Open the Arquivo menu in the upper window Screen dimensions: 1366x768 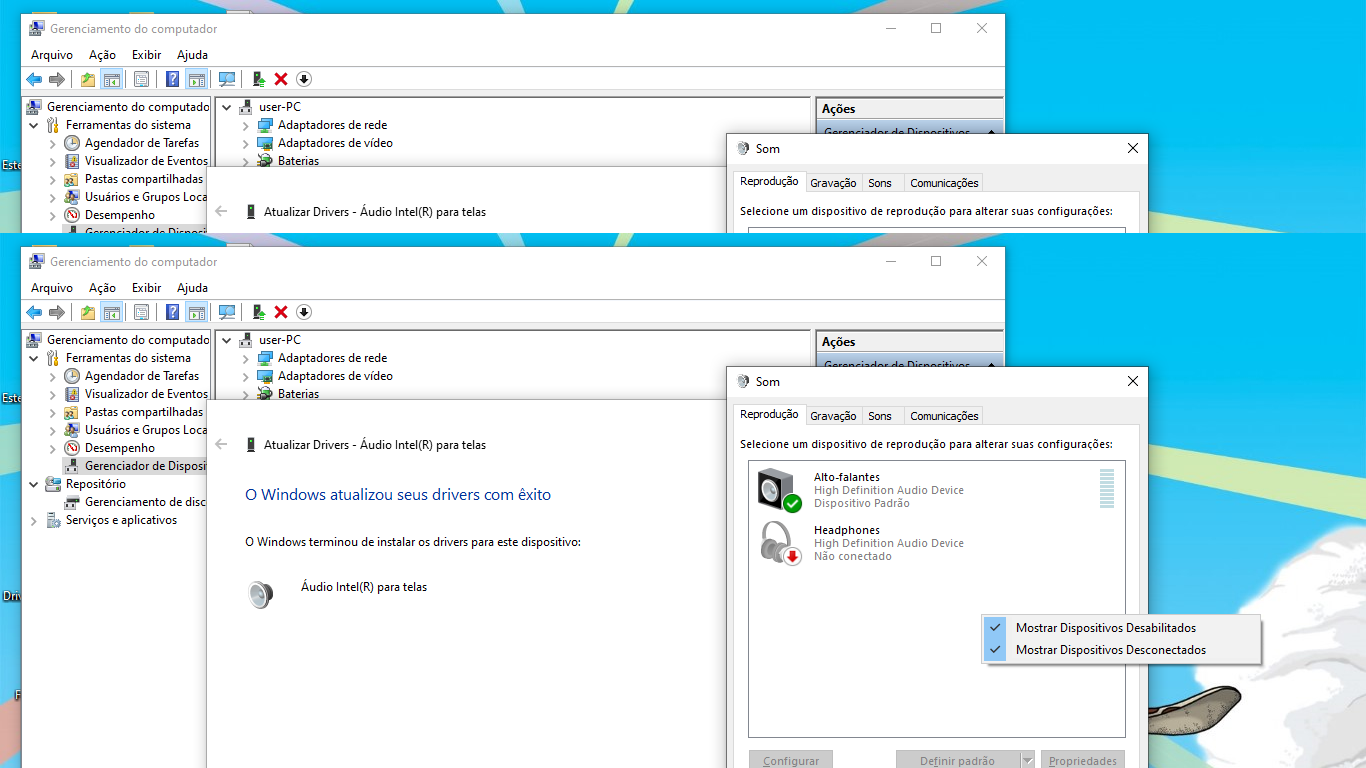(x=52, y=55)
